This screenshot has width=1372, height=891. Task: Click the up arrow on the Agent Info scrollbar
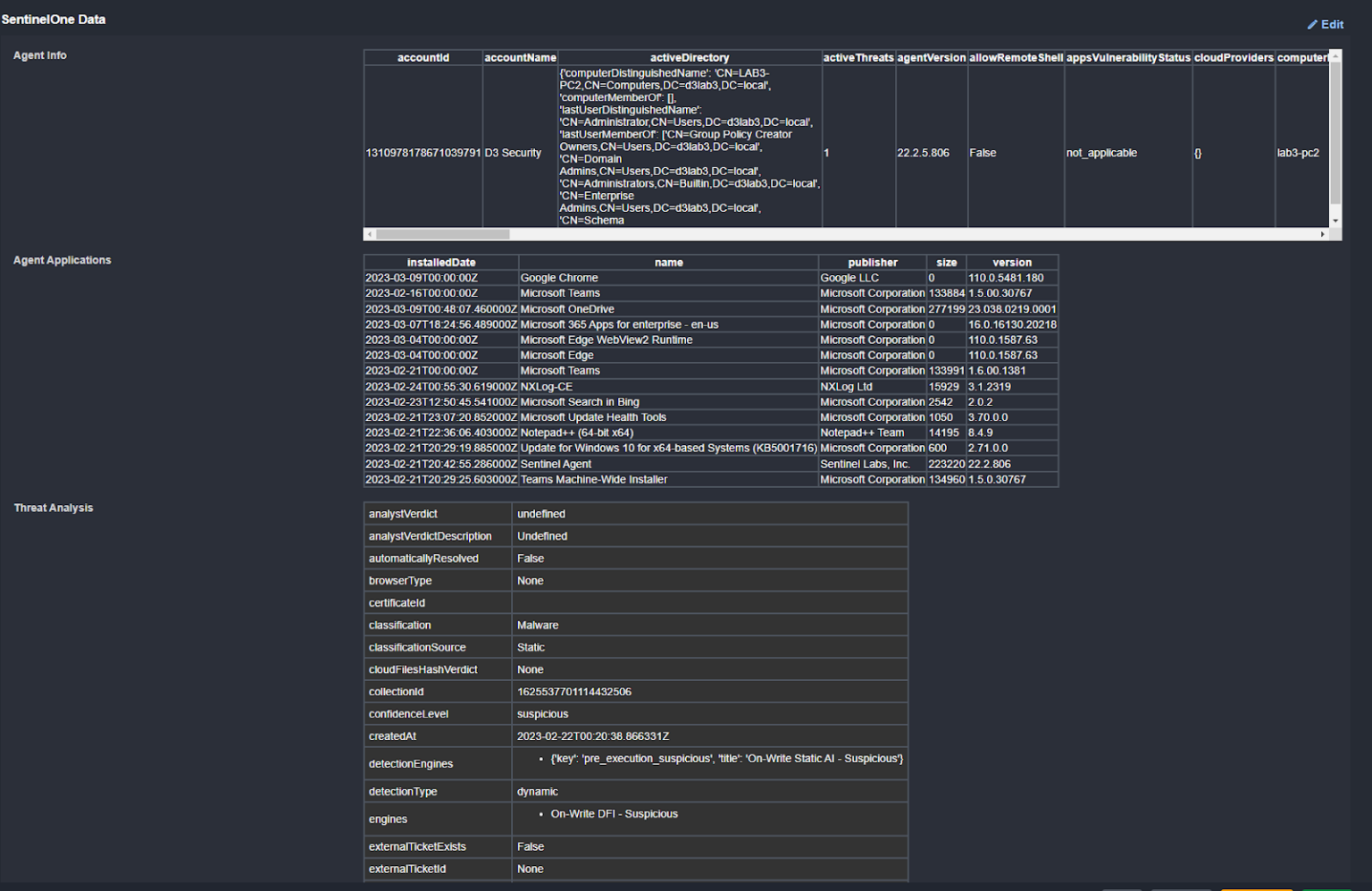(x=1334, y=57)
